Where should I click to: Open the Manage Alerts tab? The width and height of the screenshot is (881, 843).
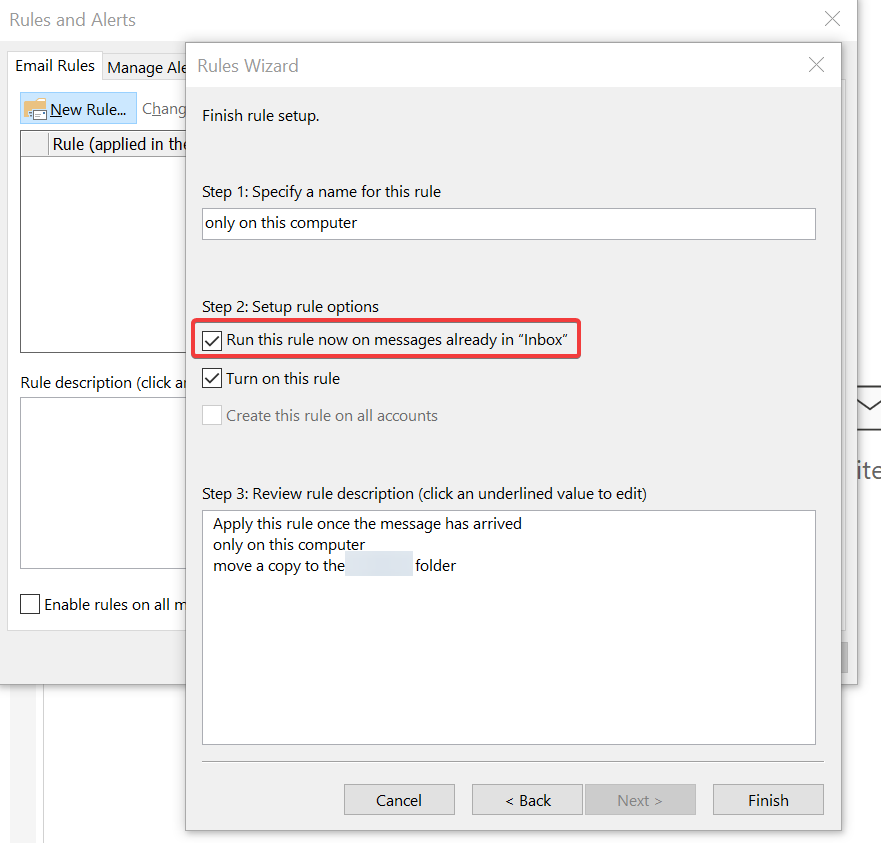[x=146, y=68]
